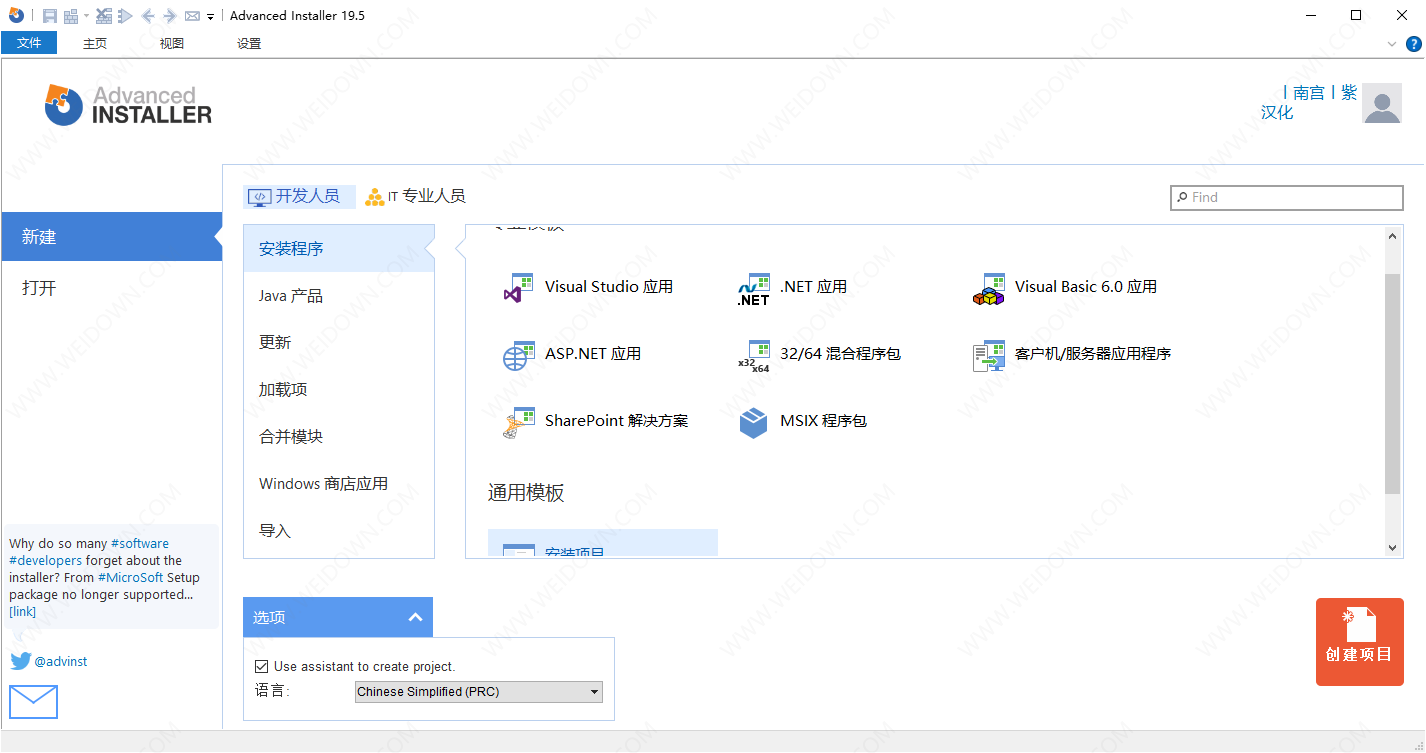Image resolution: width=1426 pixels, height=753 pixels.
Task: Select the .NET 应用 template icon
Action: click(x=754, y=289)
